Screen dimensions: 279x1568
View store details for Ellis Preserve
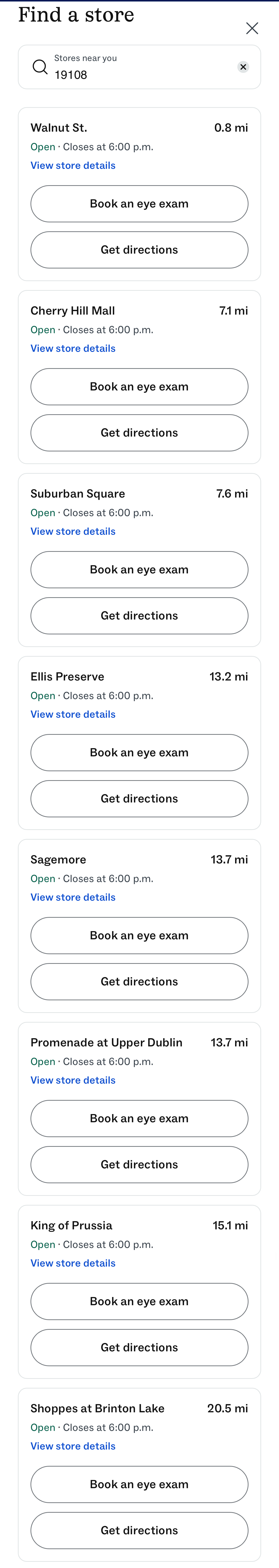(72, 714)
